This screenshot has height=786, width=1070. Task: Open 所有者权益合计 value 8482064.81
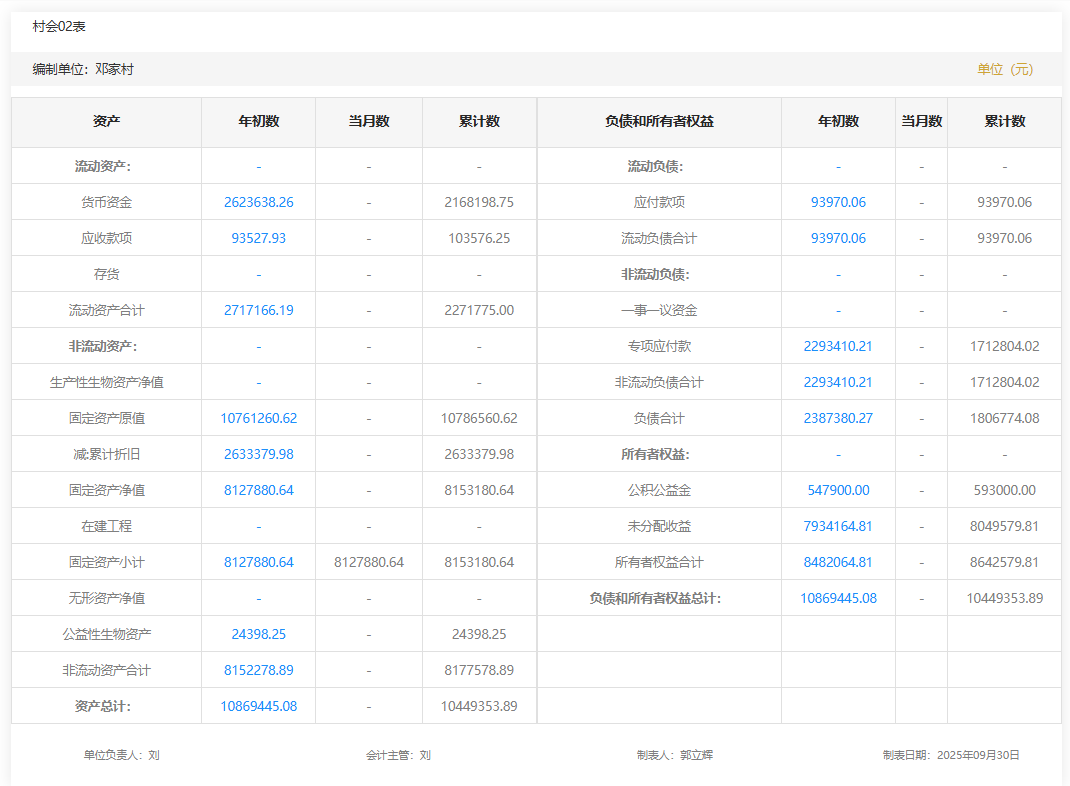[x=838, y=562]
